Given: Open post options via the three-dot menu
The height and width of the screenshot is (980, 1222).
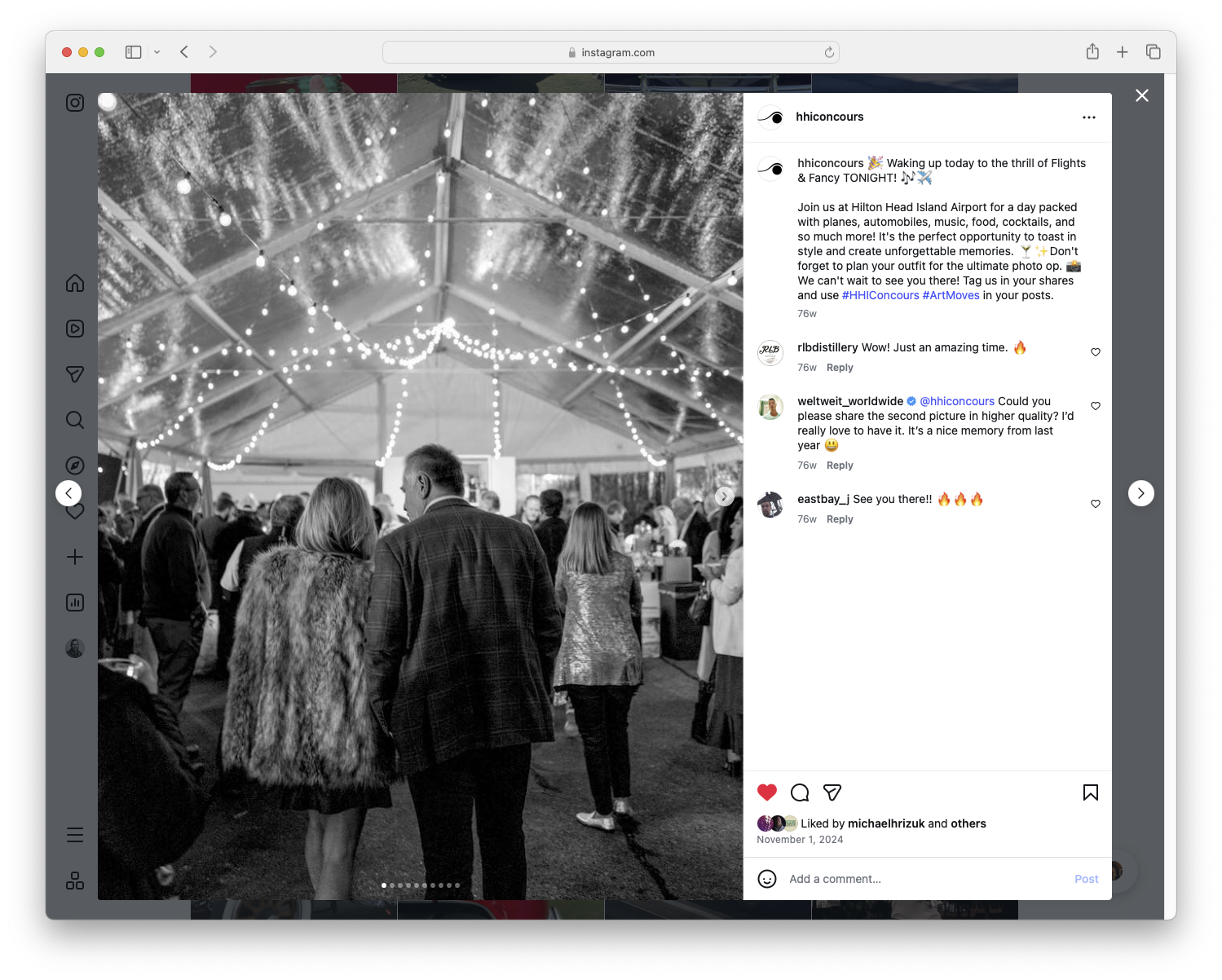Looking at the screenshot, I should (1089, 117).
